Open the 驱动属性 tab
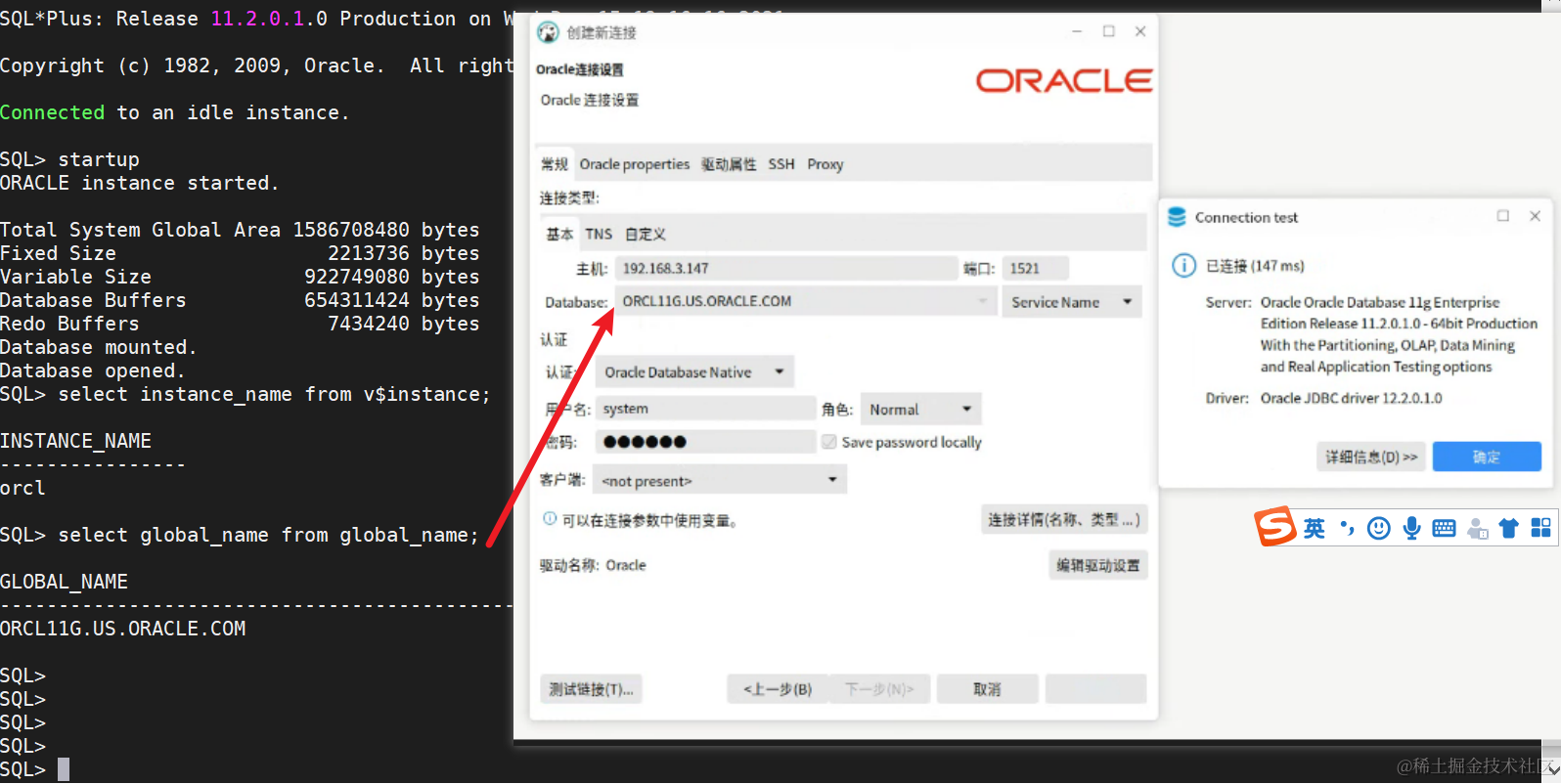Screen dimensions: 1561x784 729,164
